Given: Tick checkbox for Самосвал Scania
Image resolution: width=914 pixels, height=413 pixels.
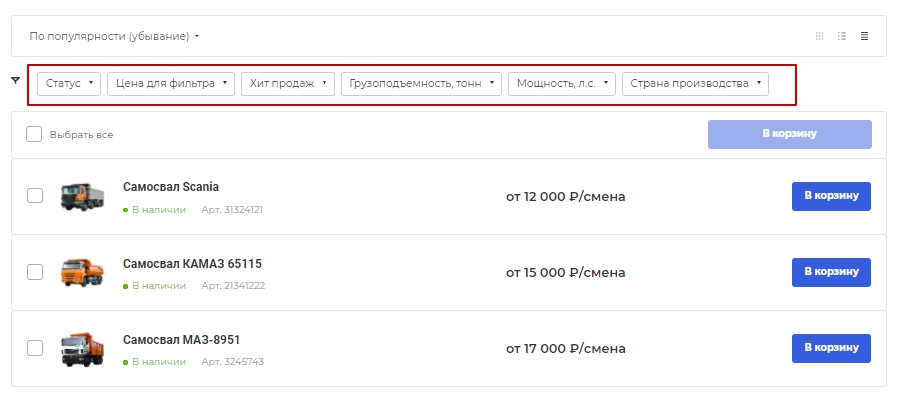Looking at the screenshot, I should point(35,196).
